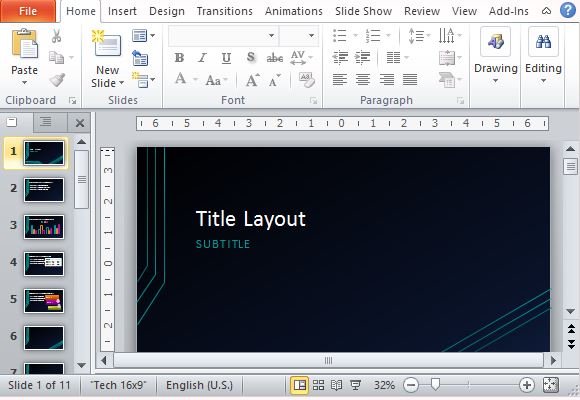580x400 pixels.
Task: Click the zoom slider handle
Action: point(435,385)
